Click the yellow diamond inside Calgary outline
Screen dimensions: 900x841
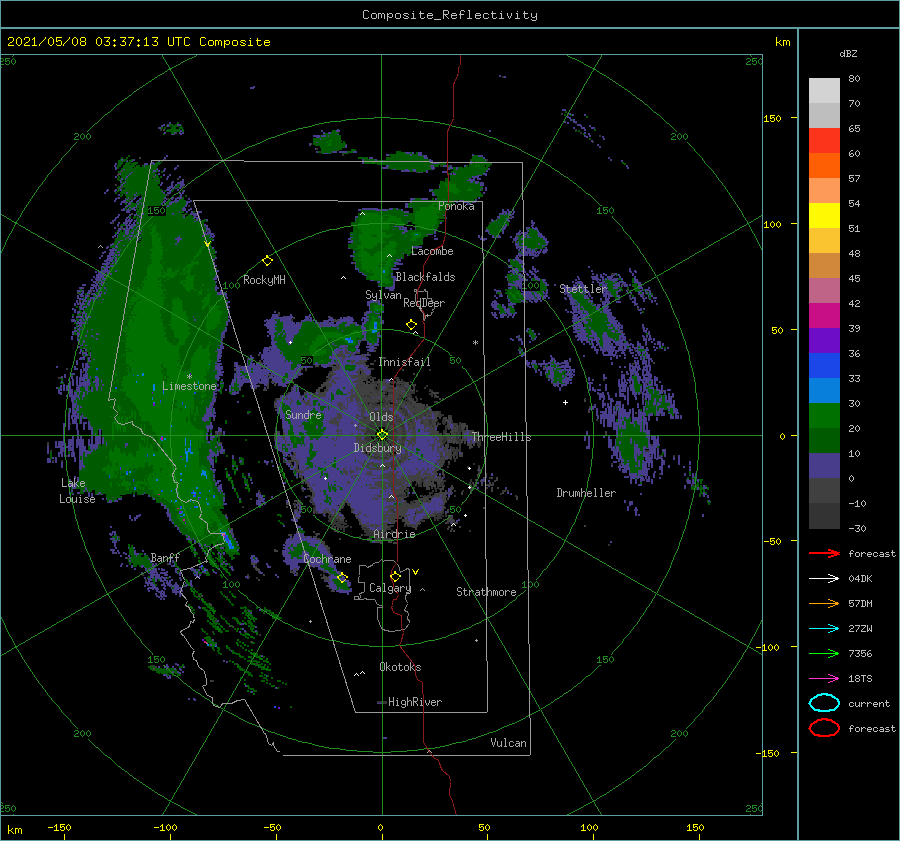pos(395,576)
